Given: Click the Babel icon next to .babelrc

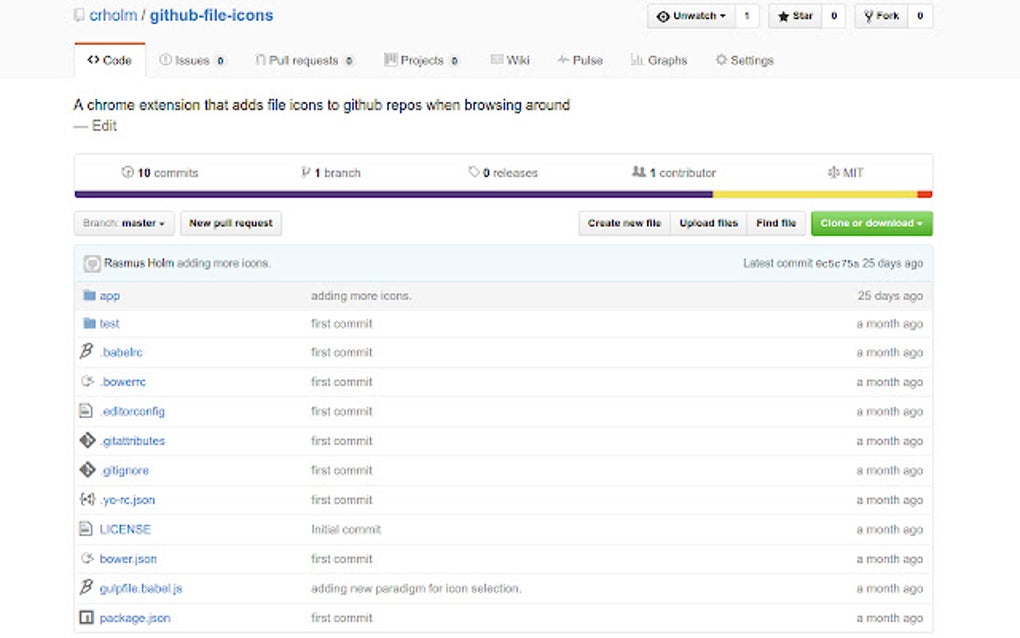Looking at the screenshot, I should tap(85, 351).
